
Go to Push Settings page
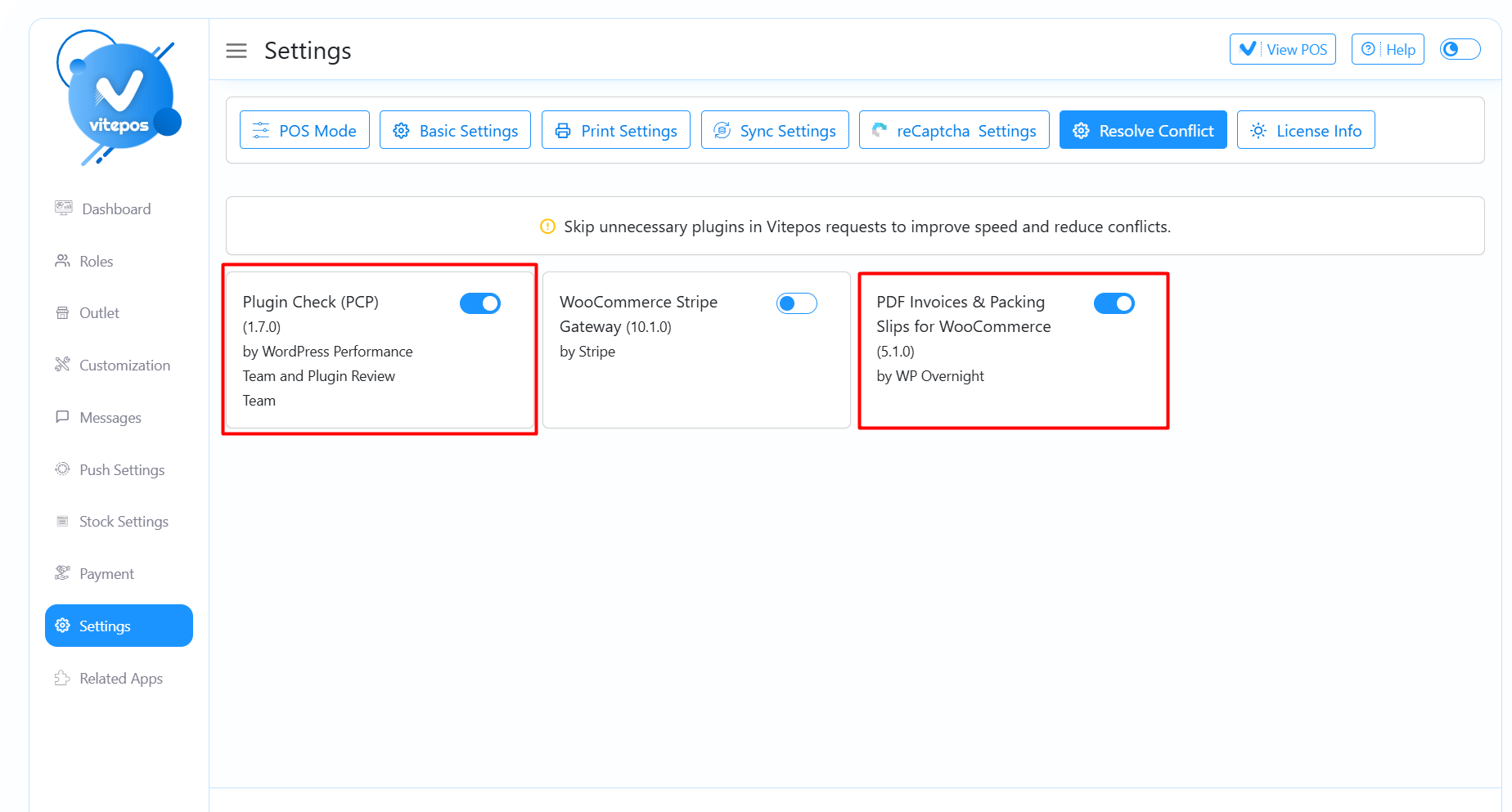(x=119, y=469)
